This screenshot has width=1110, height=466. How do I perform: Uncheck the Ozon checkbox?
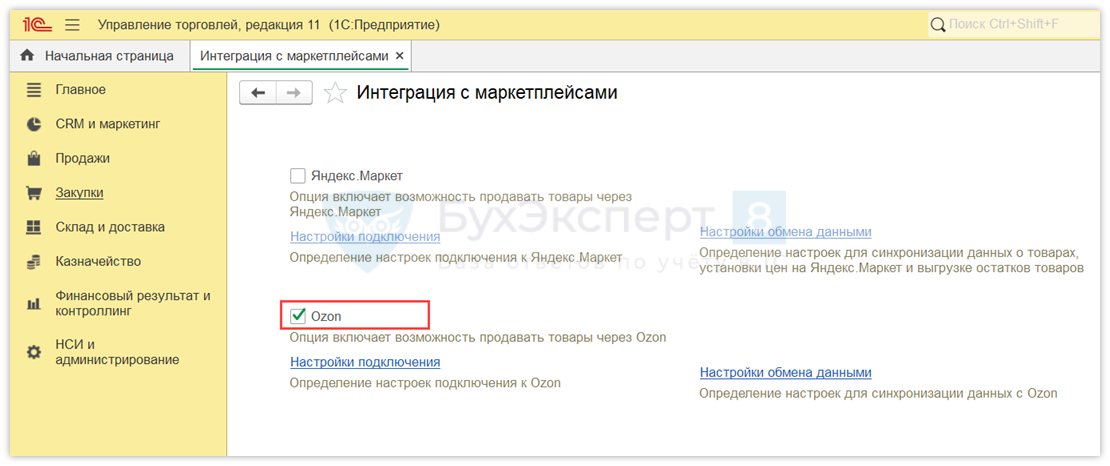(x=297, y=315)
